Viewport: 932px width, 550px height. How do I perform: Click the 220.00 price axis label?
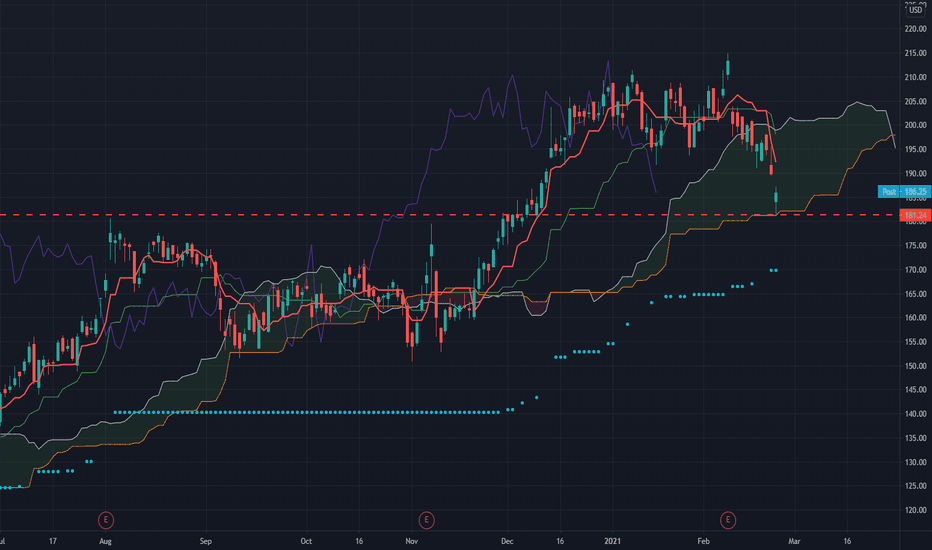click(x=915, y=29)
